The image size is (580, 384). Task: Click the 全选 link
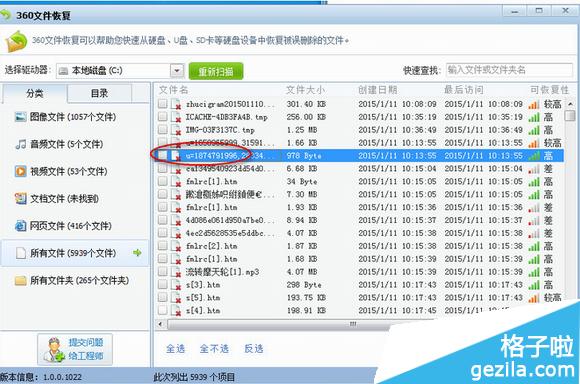pyautogui.click(x=175, y=348)
